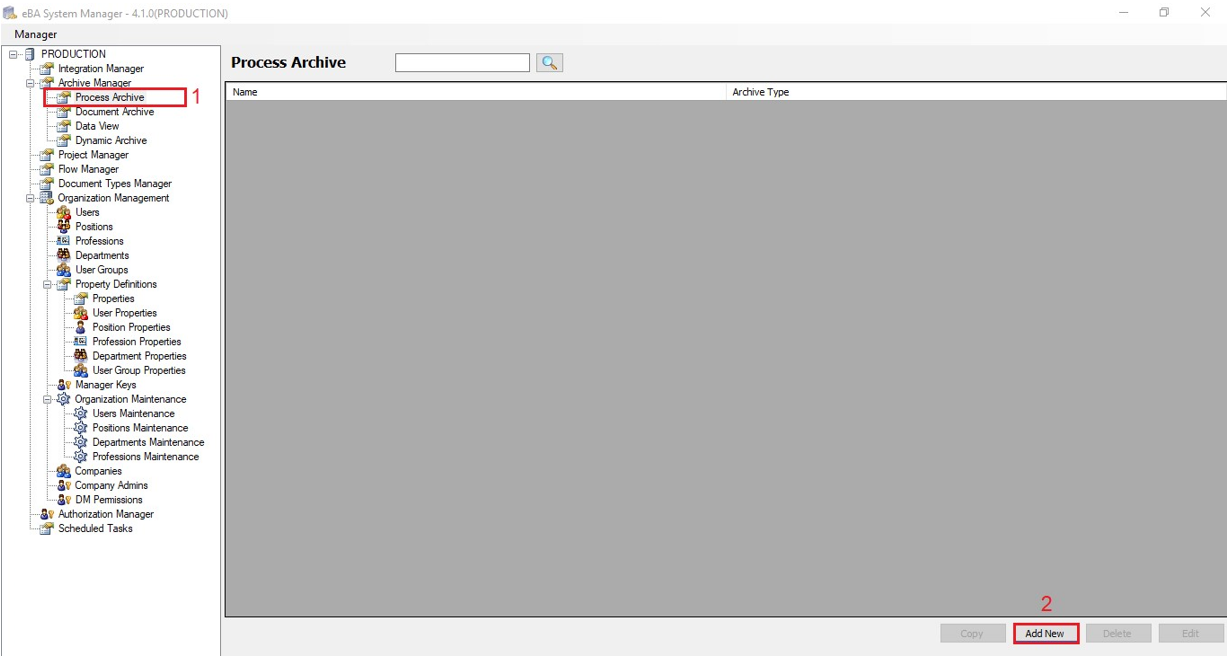Sort by the Name column header

coord(476,92)
